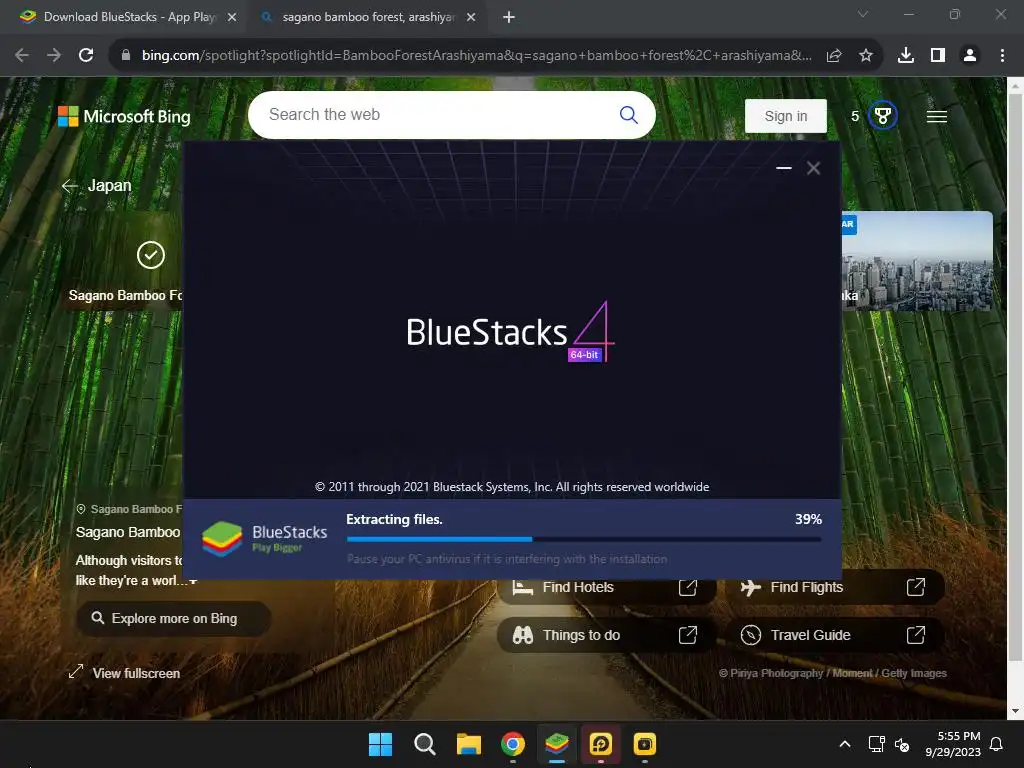
Task: Click the browser forward arrow
Action: pos(54,56)
